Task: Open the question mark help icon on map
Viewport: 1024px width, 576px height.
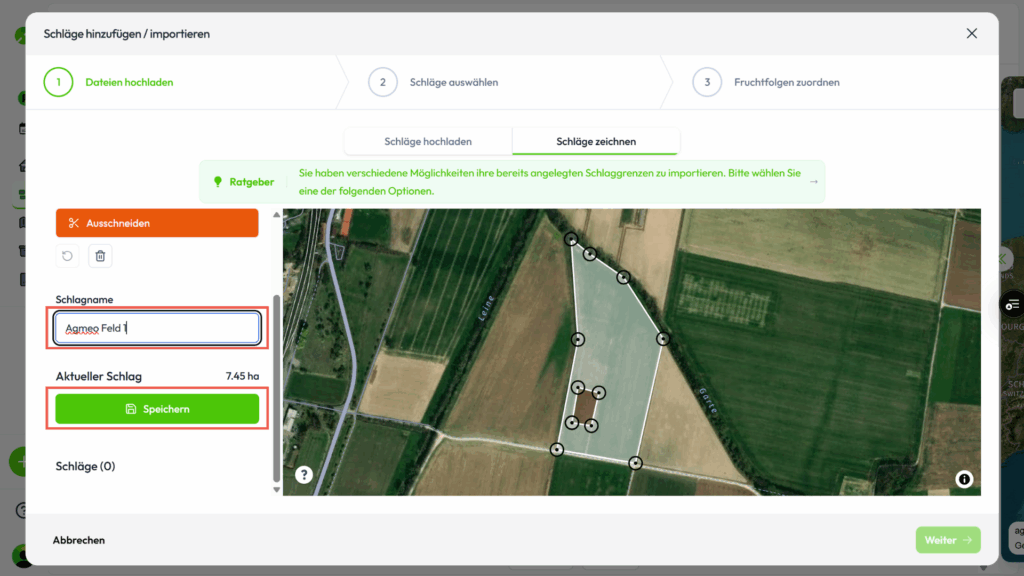Action: 304,475
